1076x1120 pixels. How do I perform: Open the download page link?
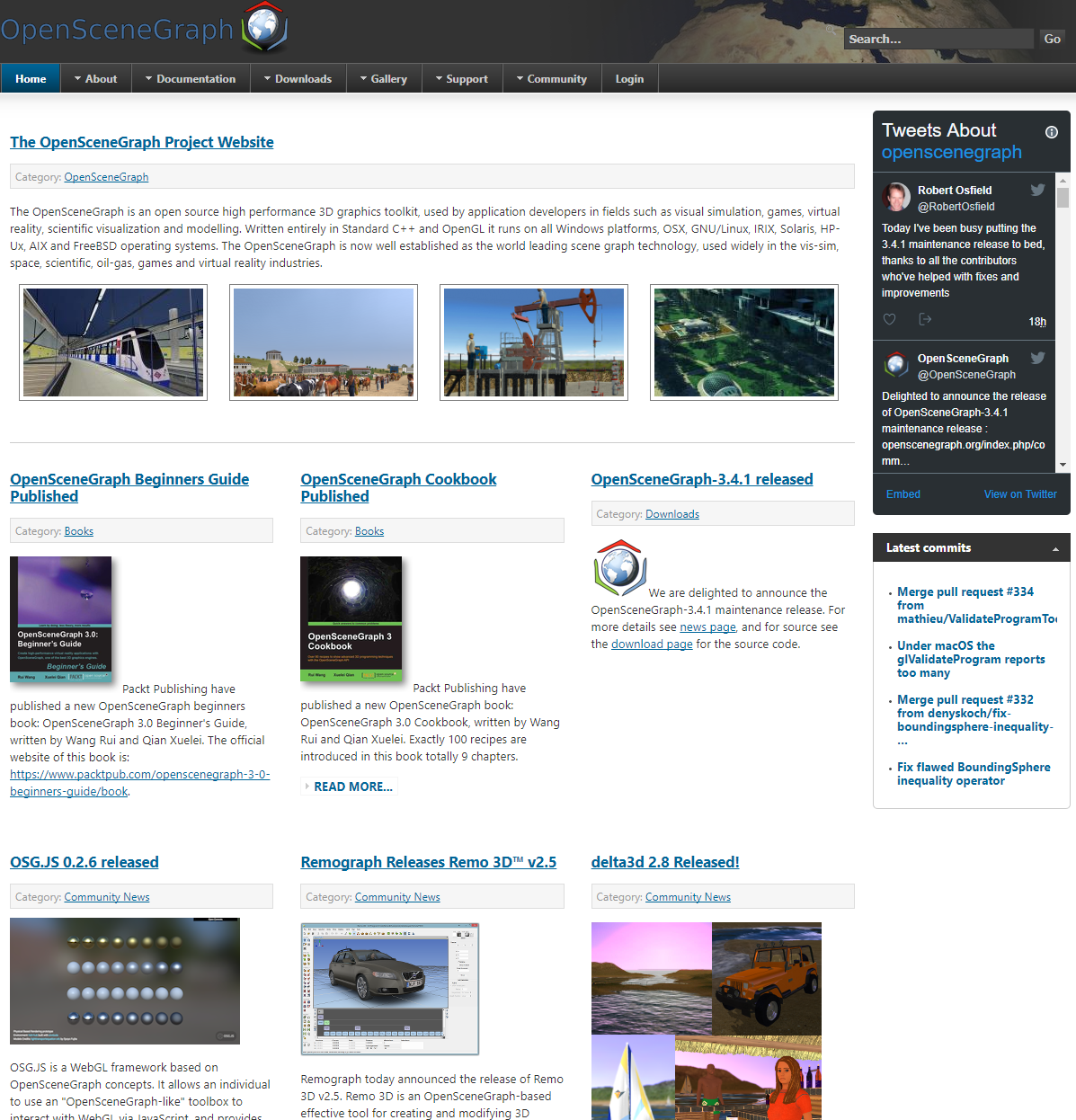coord(652,644)
